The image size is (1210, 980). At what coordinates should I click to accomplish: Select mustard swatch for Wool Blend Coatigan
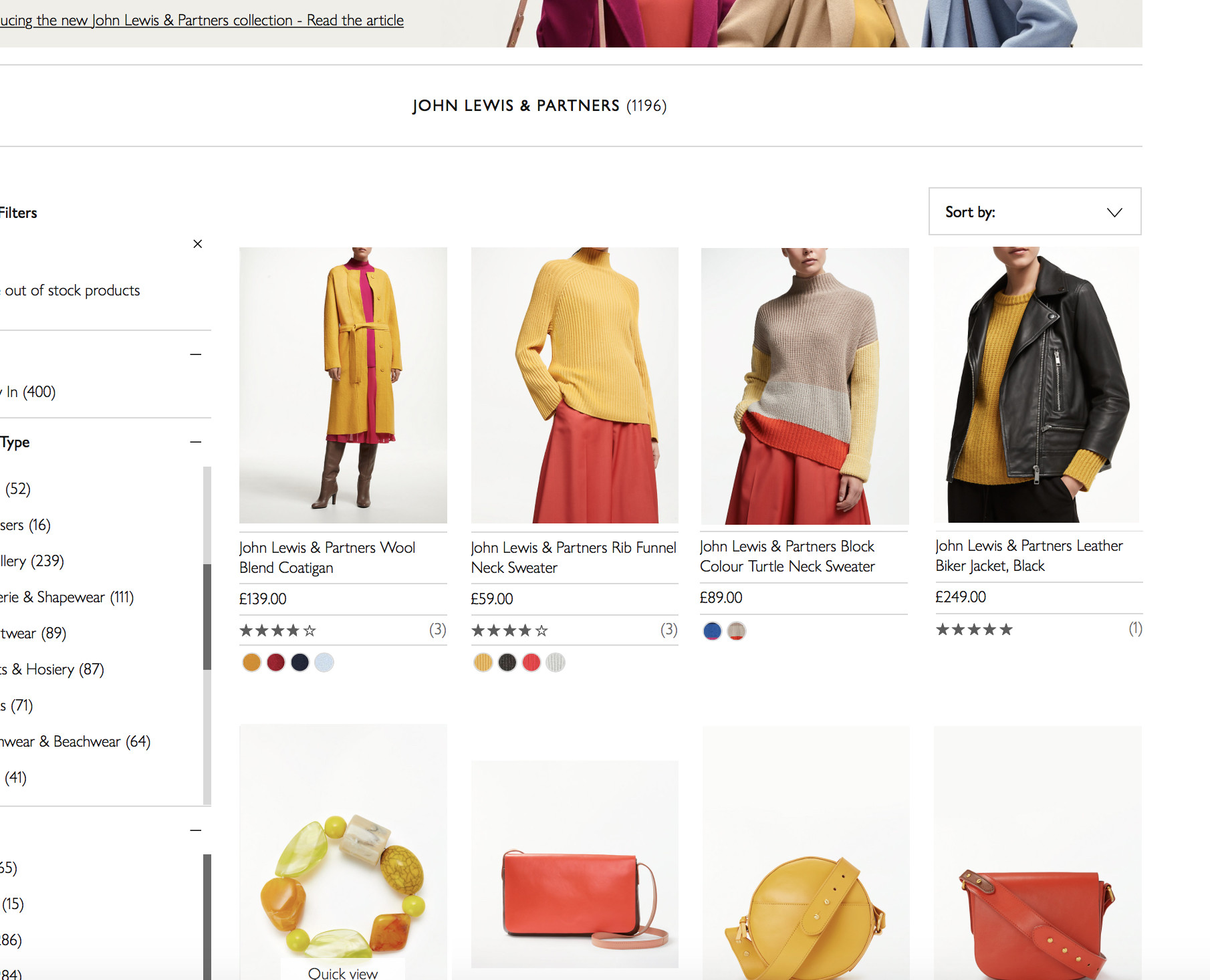click(252, 662)
